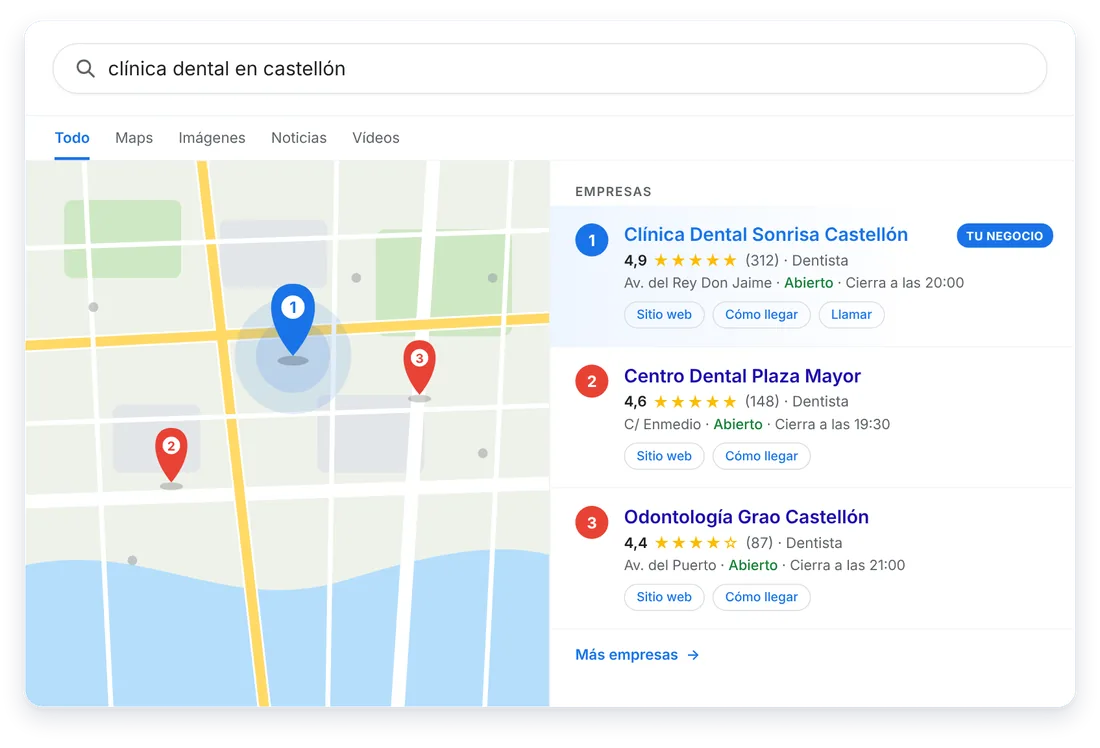Click Sitio web for Centro Dental Plaza Mayor
The height and width of the screenshot is (748, 1100).
click(664, 455)
